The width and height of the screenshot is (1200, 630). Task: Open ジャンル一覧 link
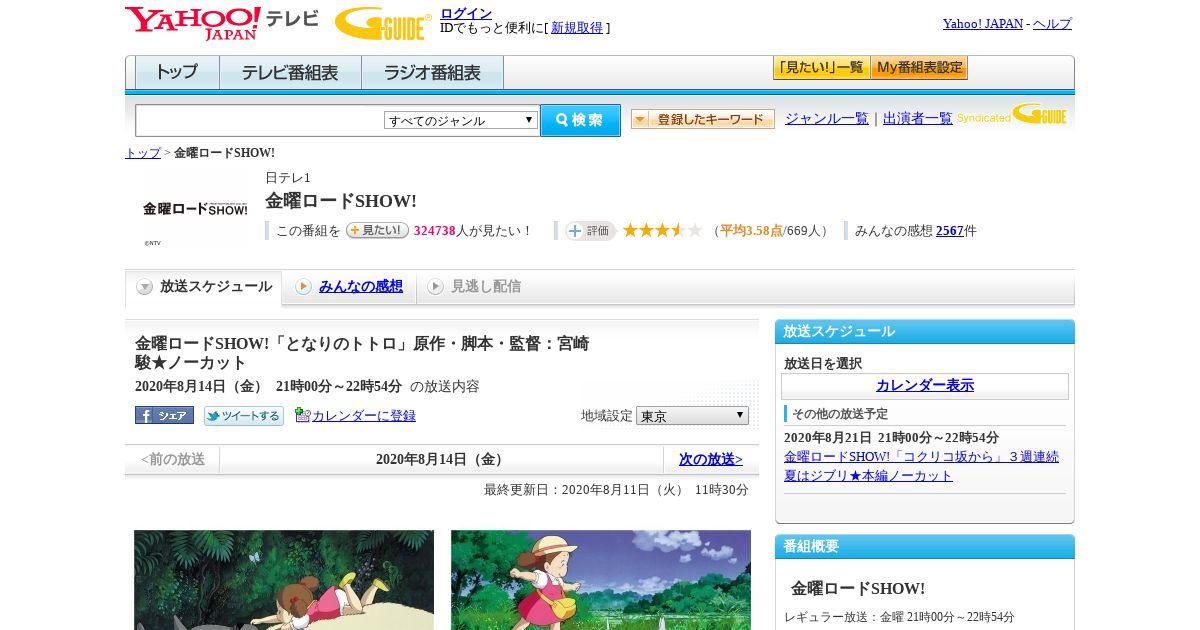827,119
